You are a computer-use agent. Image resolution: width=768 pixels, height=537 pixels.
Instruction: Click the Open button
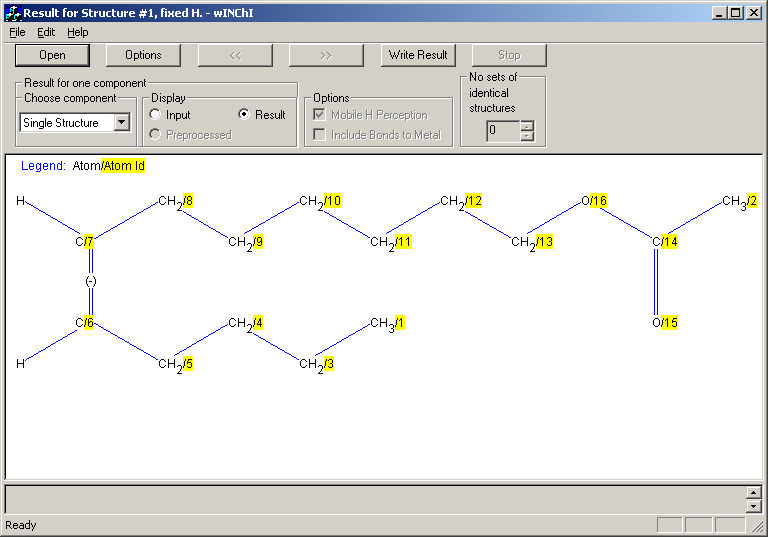tap(52, 55)
